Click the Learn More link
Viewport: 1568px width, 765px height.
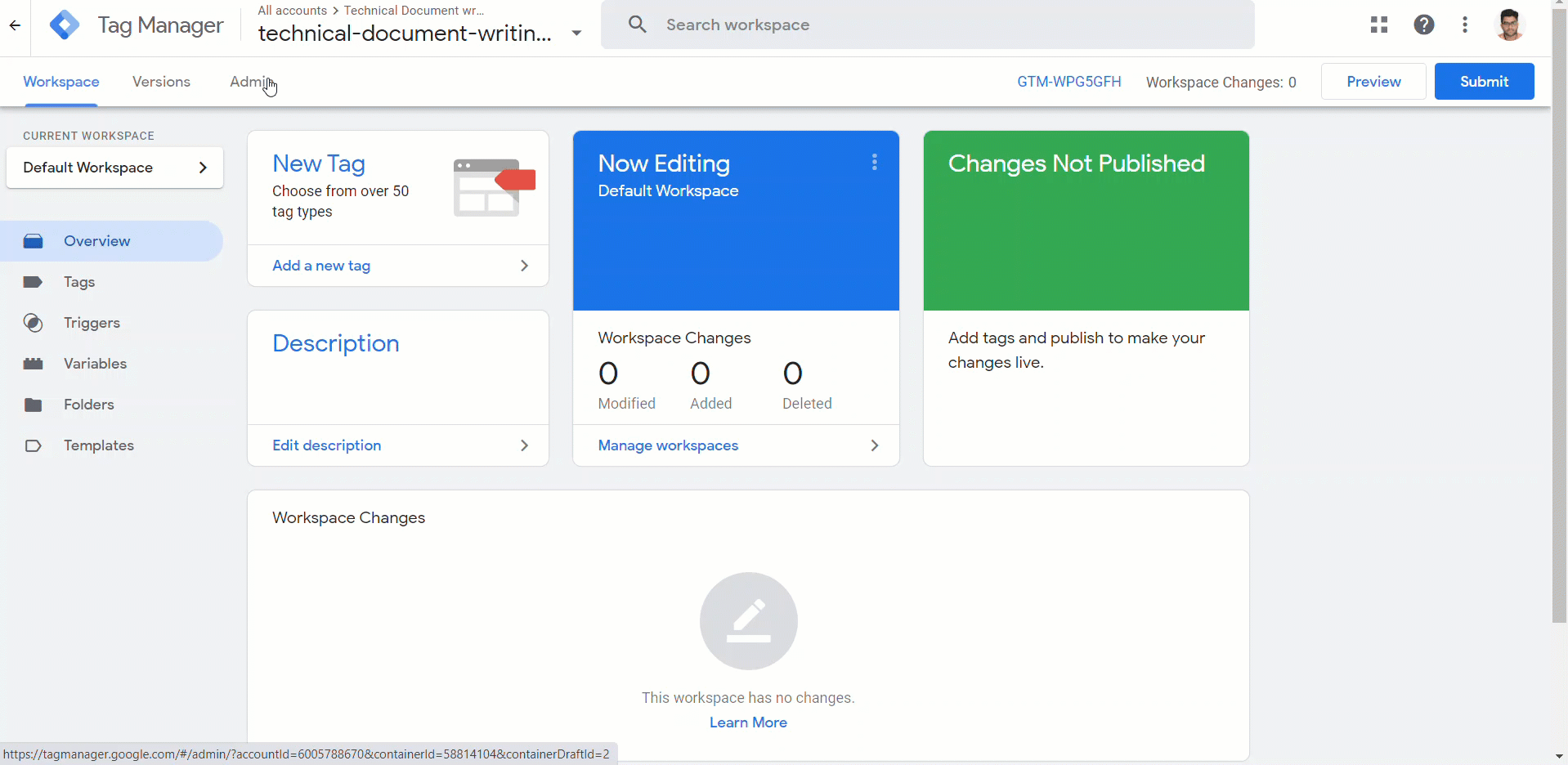click(x=748, y=722)
